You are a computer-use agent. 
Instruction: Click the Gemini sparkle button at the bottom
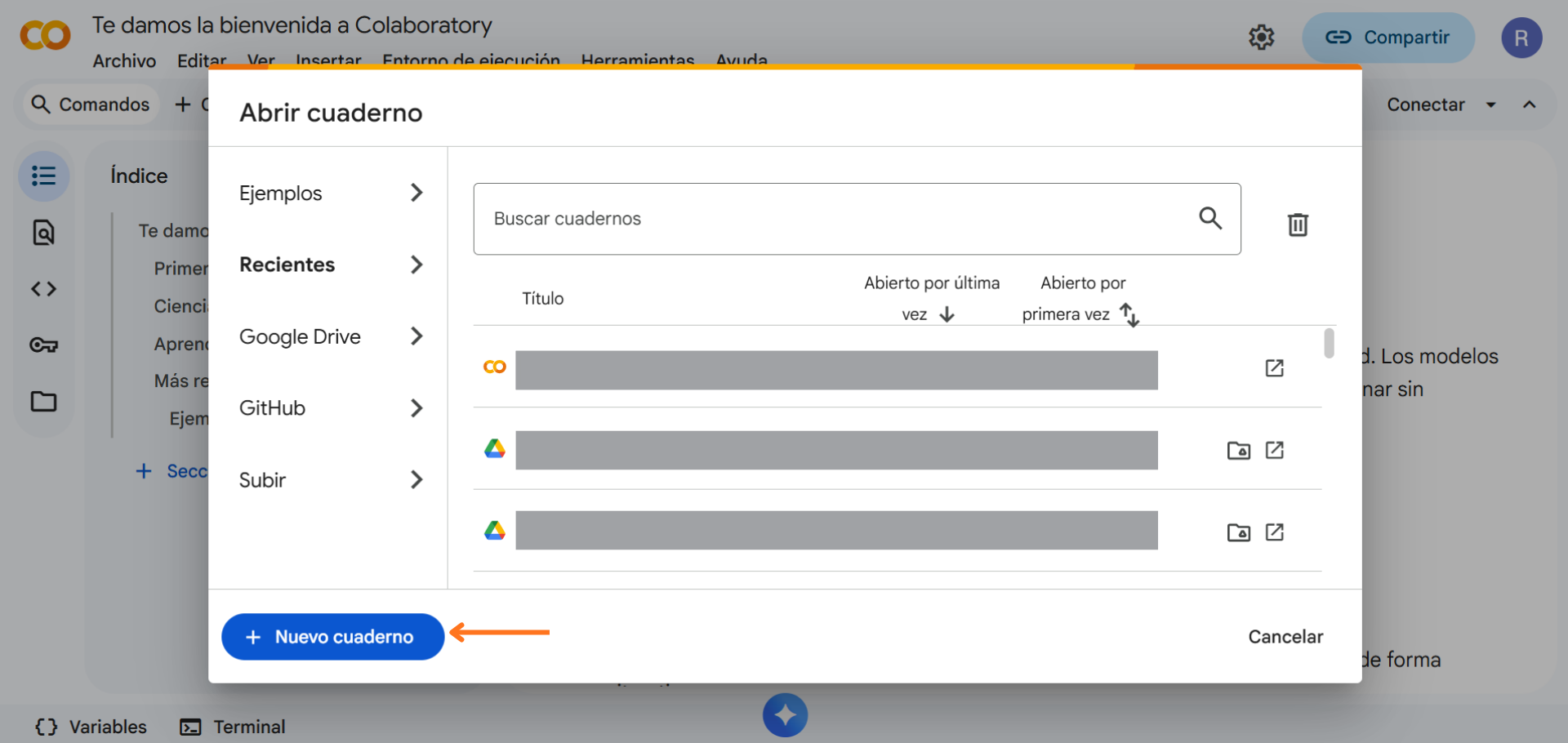[785, 715]
